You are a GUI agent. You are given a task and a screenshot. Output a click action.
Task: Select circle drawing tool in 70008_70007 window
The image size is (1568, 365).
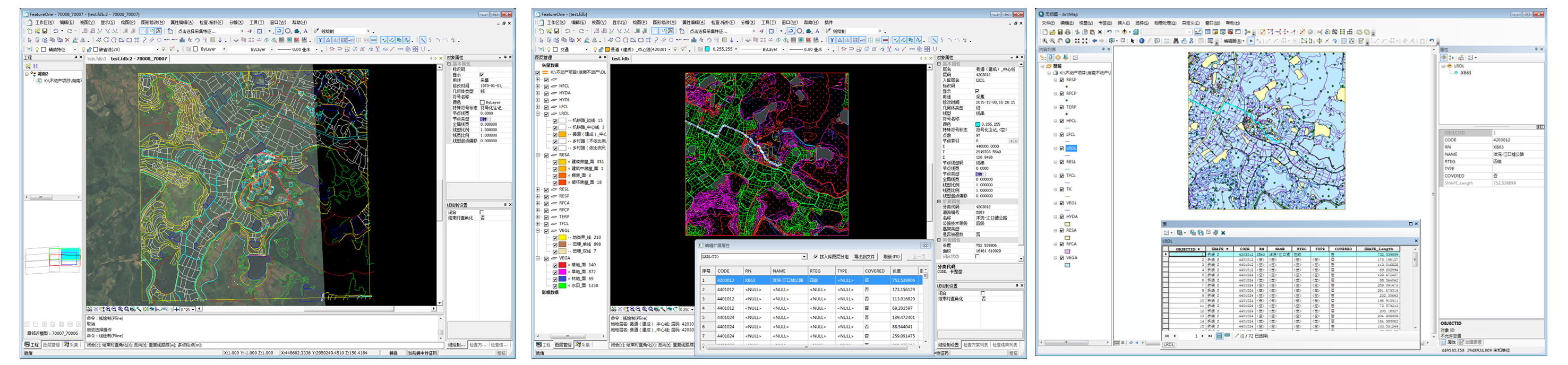click(x=288, y=31)
